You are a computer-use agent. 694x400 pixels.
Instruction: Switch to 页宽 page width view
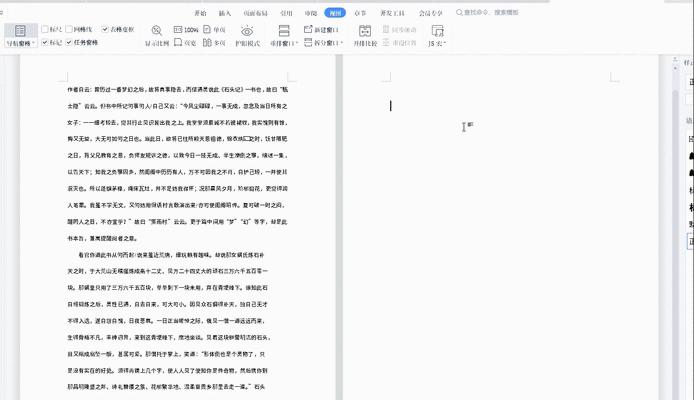[x=185, y=43]
